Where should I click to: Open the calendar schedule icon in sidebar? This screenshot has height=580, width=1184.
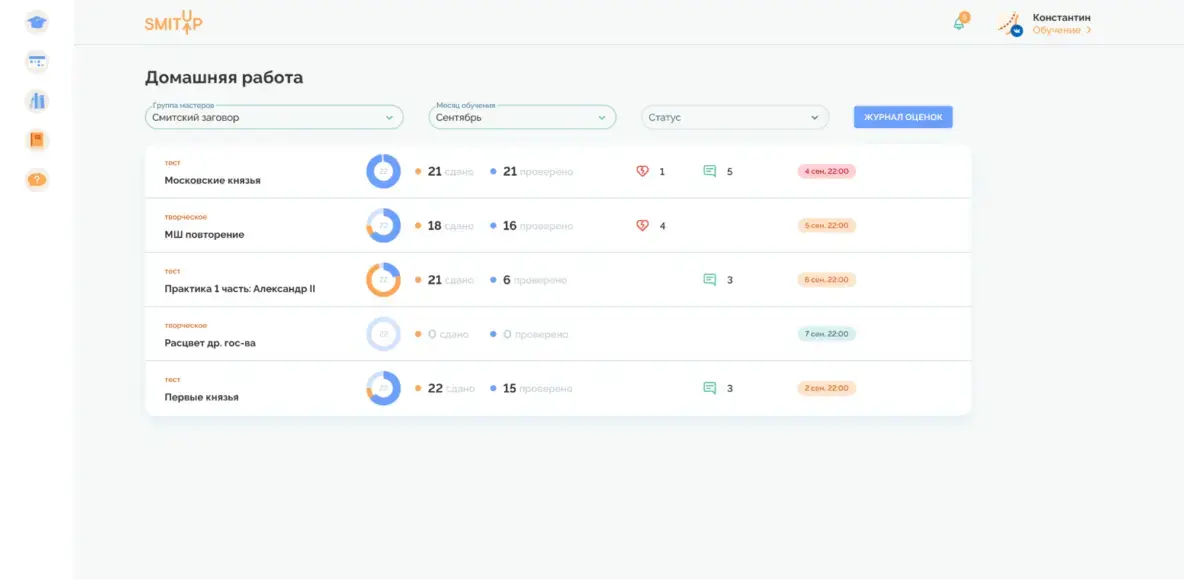click(x=37, y=62)
